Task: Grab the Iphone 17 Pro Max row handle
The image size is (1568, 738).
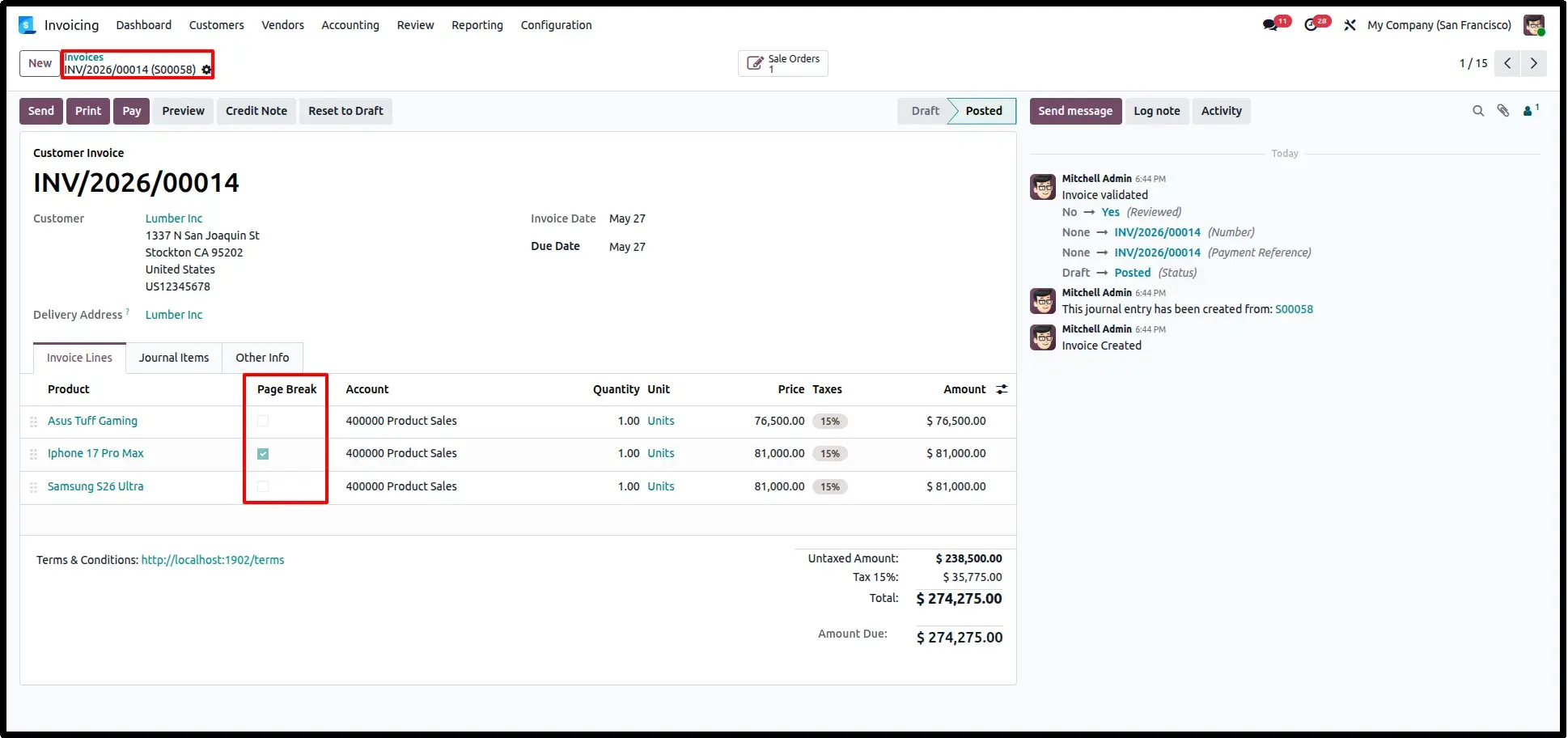Action: [33, 454]
